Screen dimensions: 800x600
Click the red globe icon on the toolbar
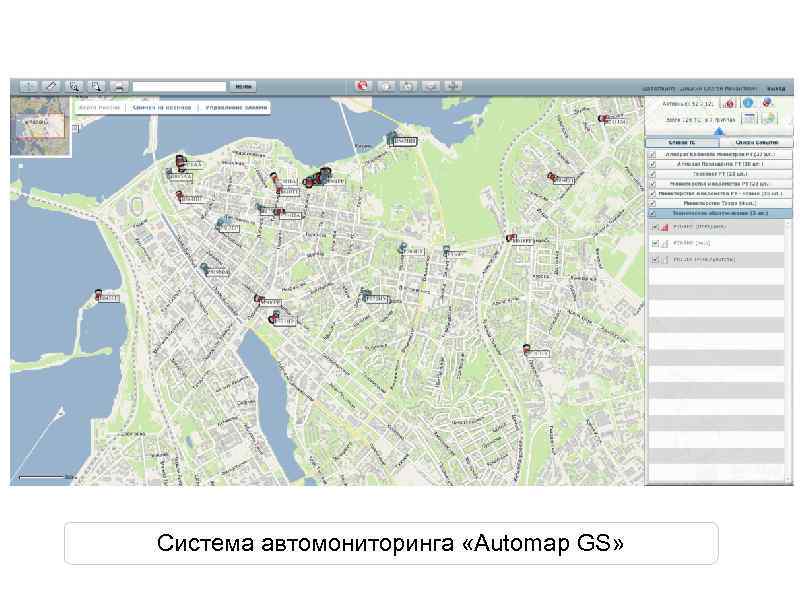coord(360,86)
